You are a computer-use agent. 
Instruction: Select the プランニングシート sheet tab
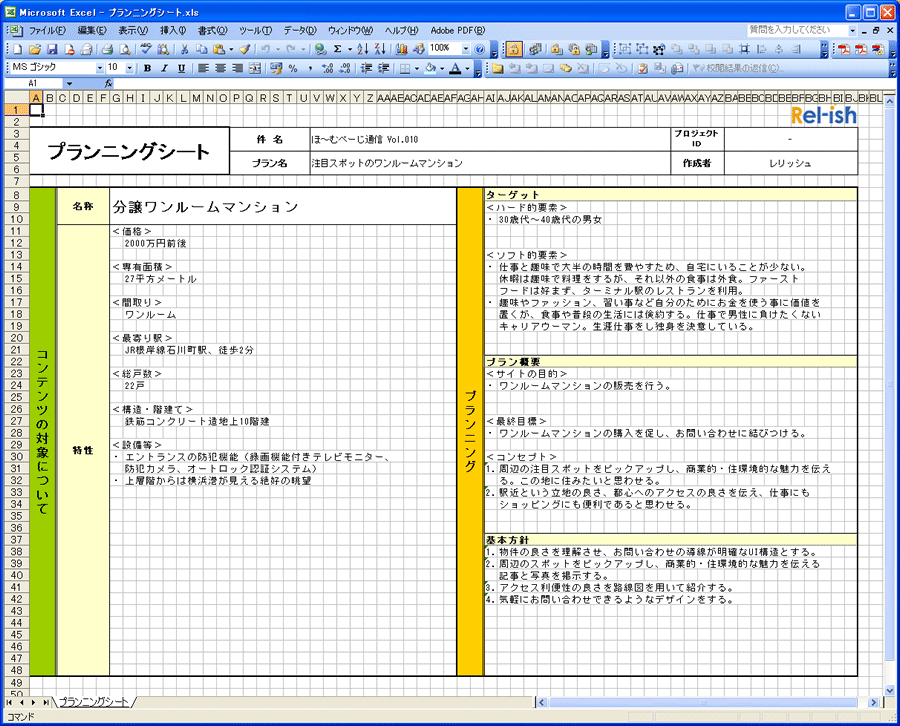[93, 702]
